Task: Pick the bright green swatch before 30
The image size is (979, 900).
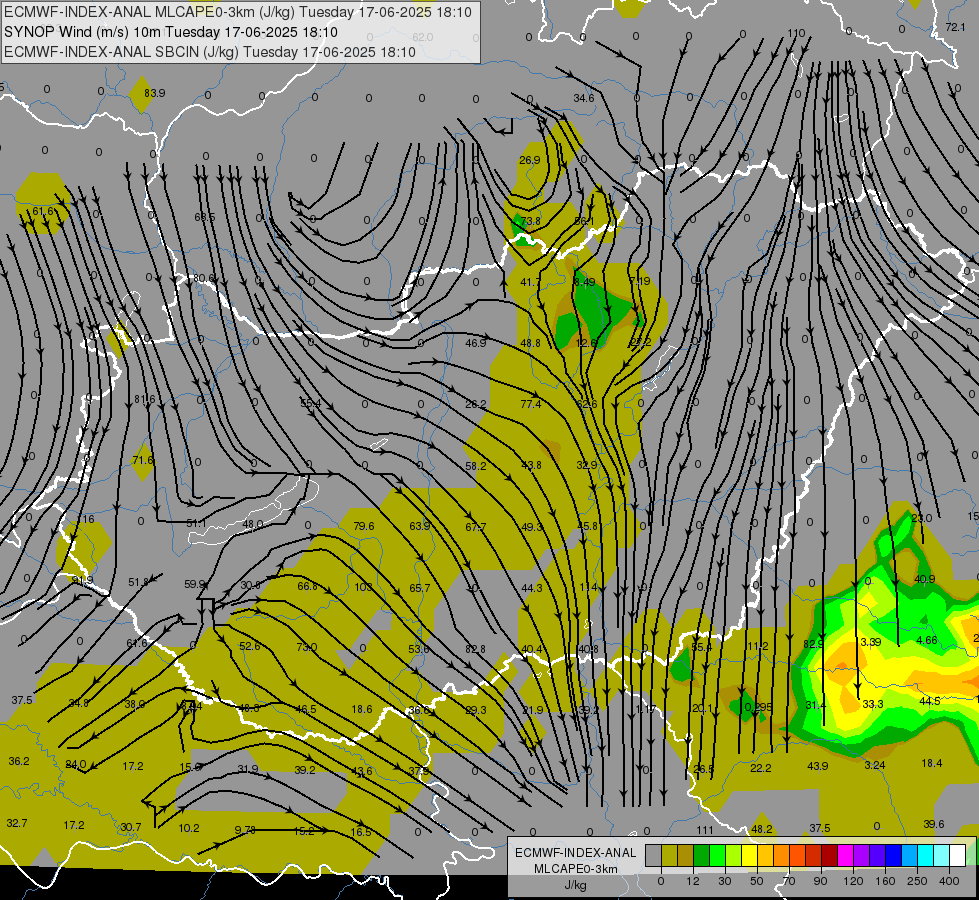Action: pos(717,856)
